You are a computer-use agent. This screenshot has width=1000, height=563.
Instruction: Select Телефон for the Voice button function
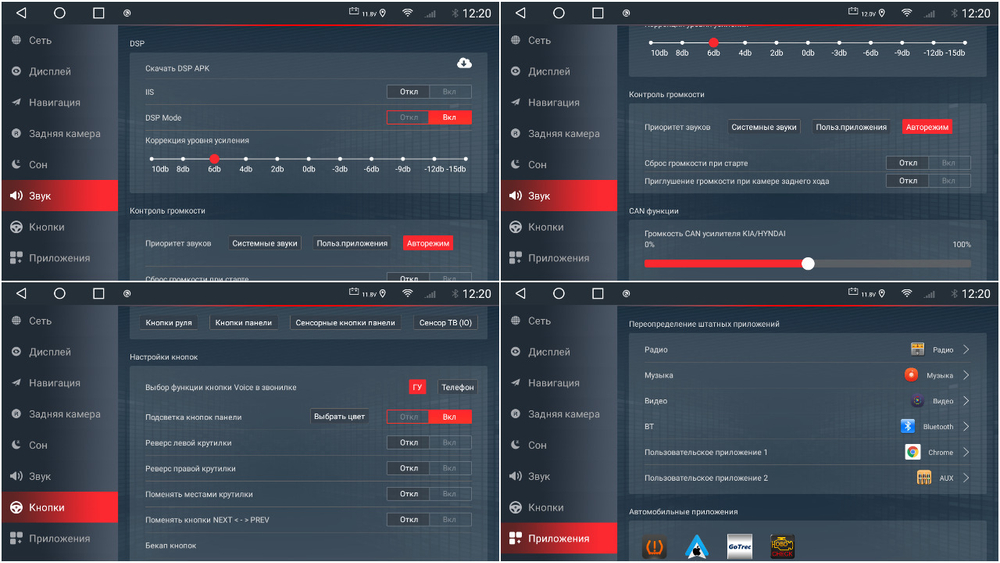[457, 387]
